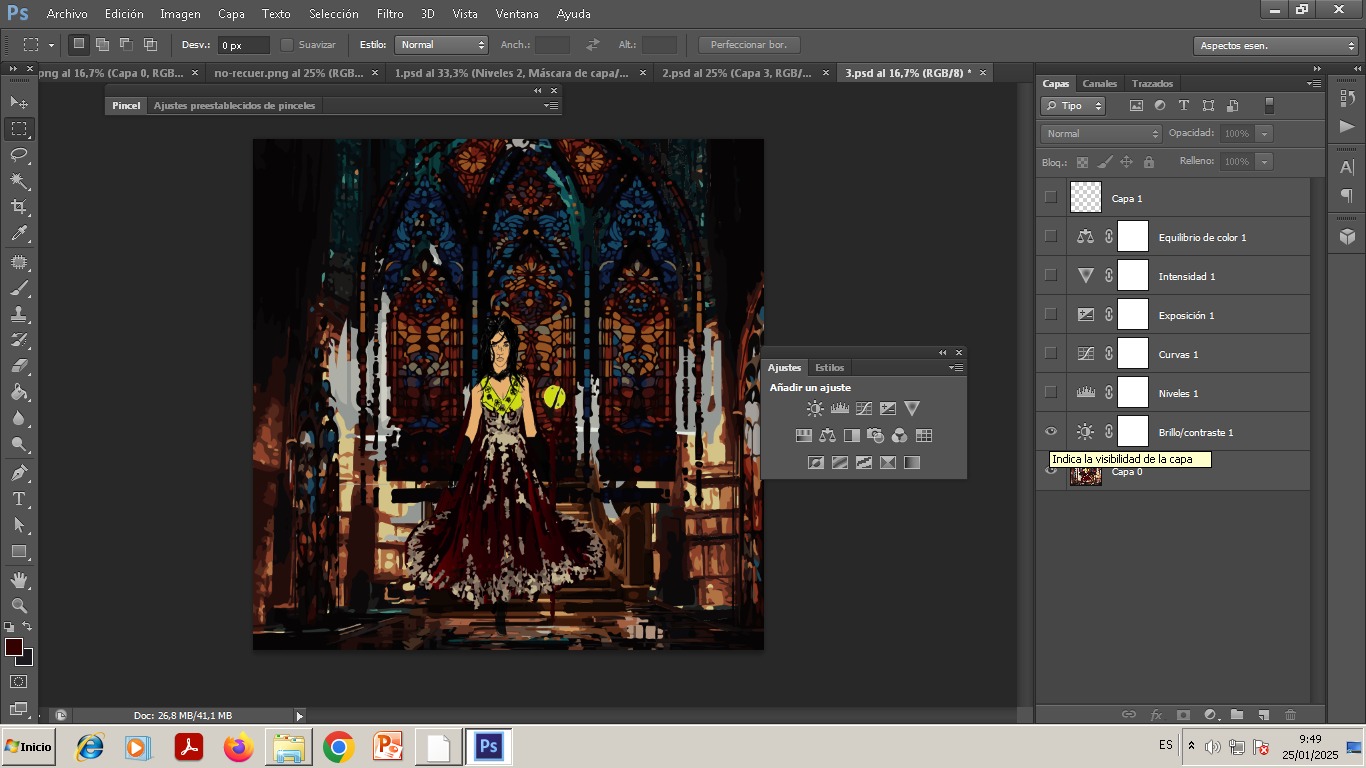Show the Niveles 1 layer

pyautogui.click(x=1050, y=392)
